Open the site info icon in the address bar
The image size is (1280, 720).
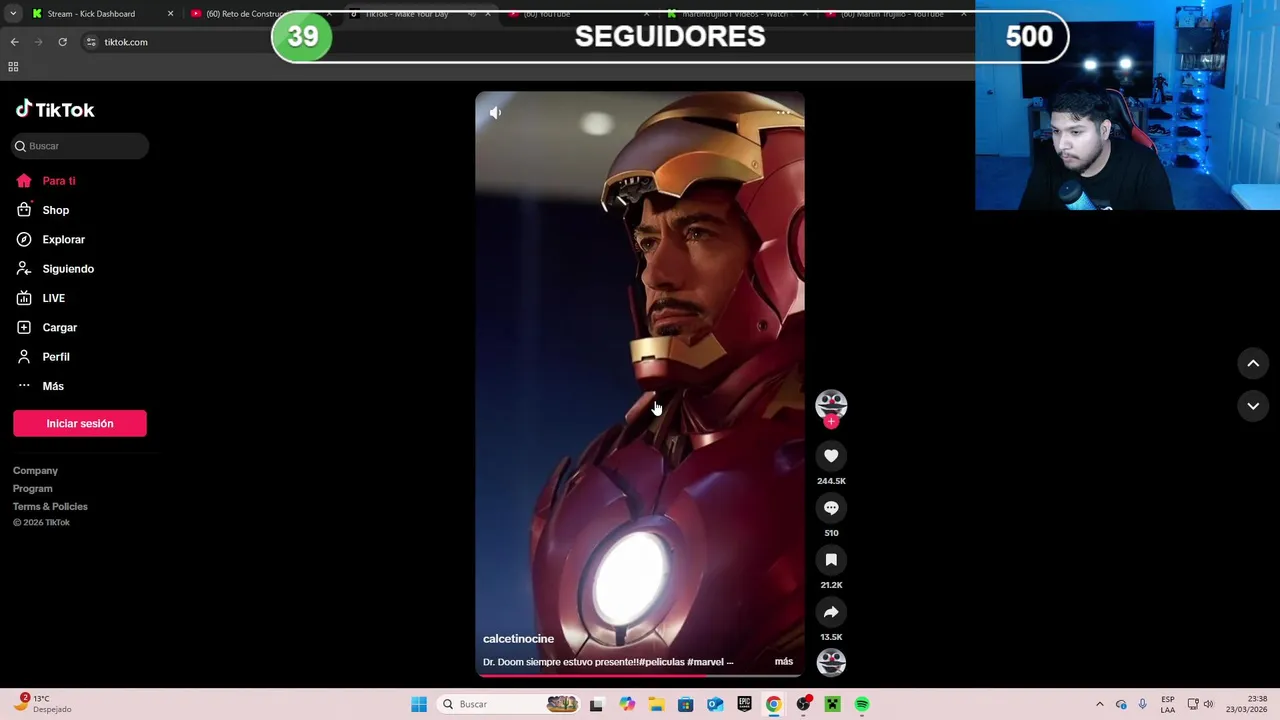tap(91, 42)
